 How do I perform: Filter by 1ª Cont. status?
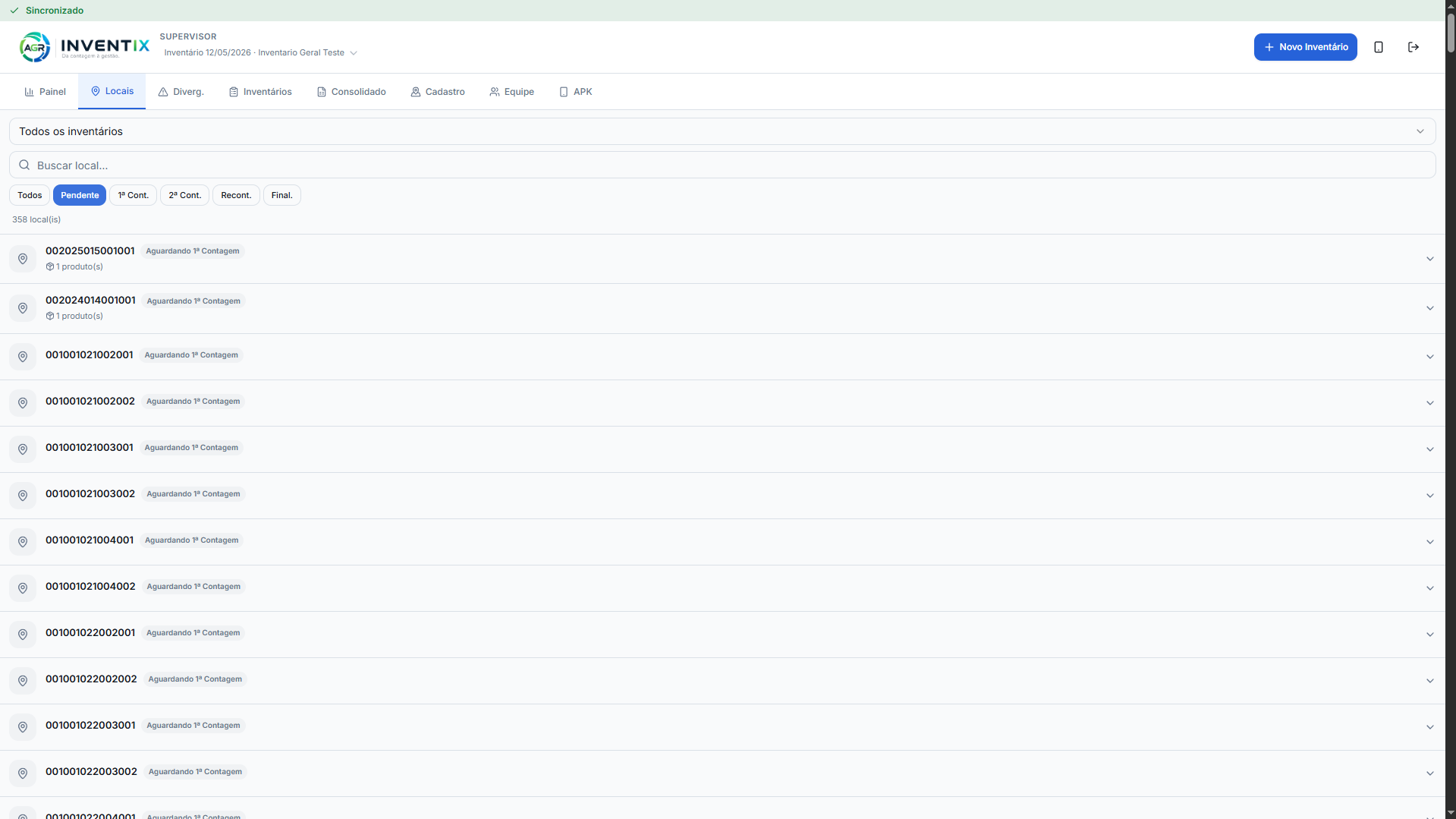click(134, 195)
